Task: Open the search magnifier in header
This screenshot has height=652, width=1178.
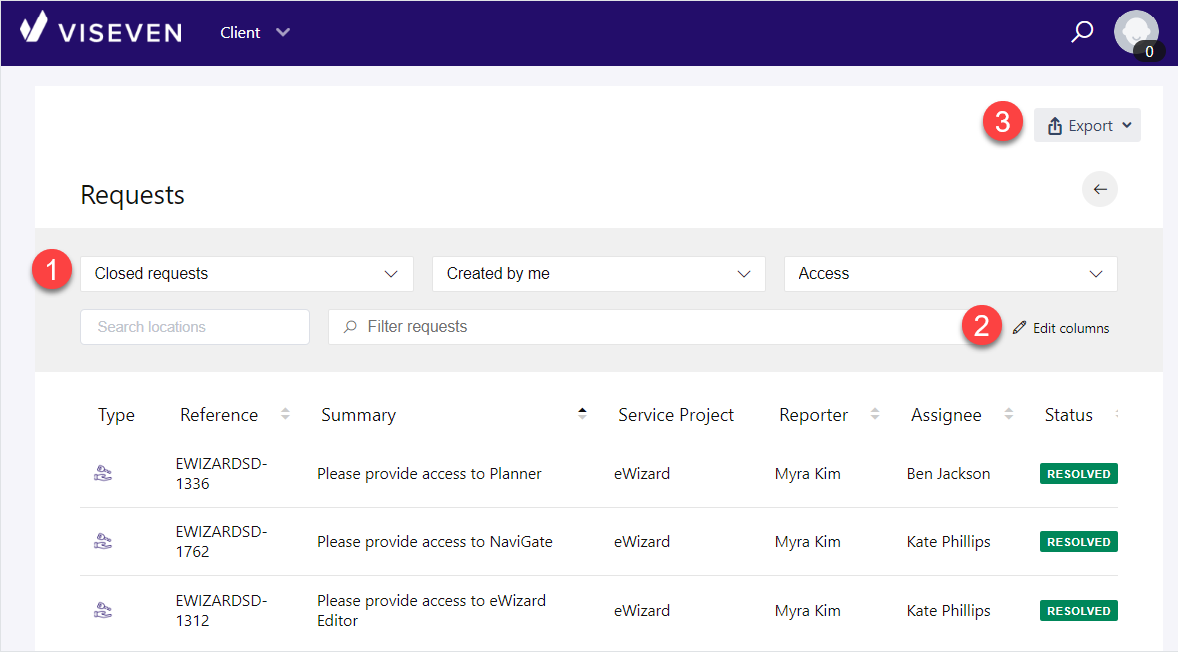Action: [x=1082, y=32]
